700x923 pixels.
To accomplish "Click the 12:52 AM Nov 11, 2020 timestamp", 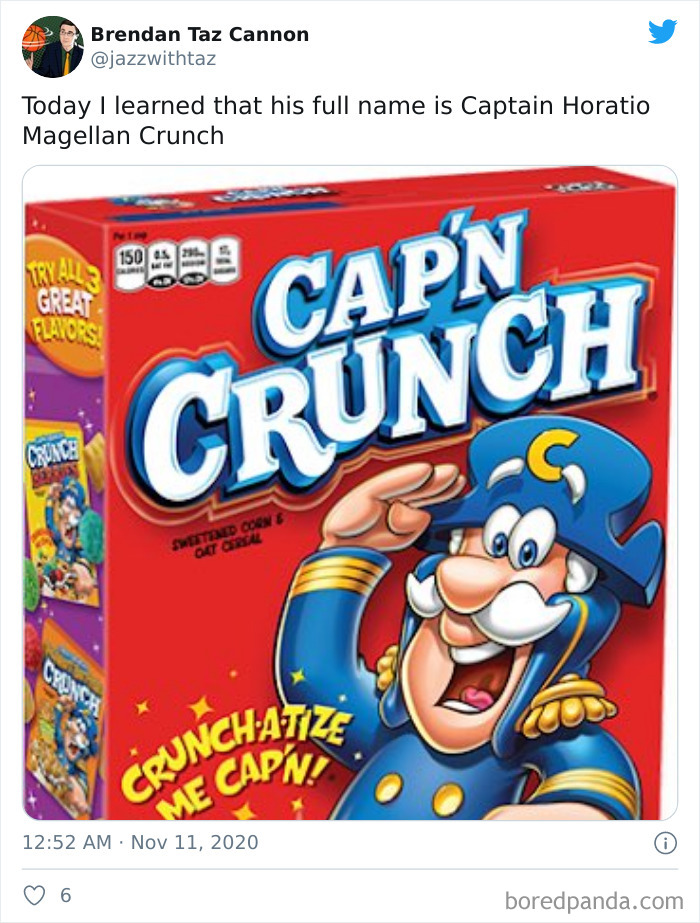I will 140,842.
